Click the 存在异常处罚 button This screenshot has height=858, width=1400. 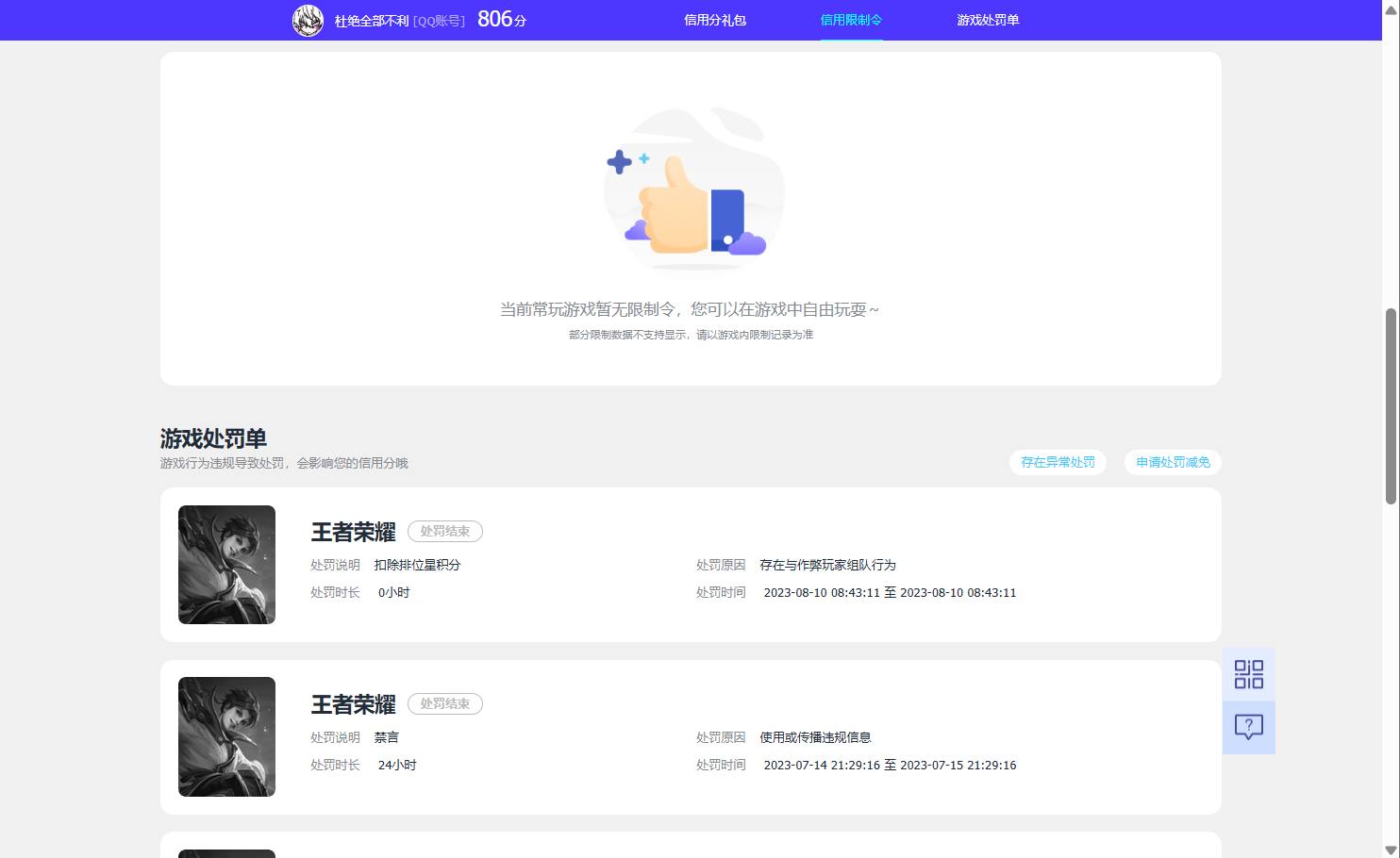[x=1058, y=462]
